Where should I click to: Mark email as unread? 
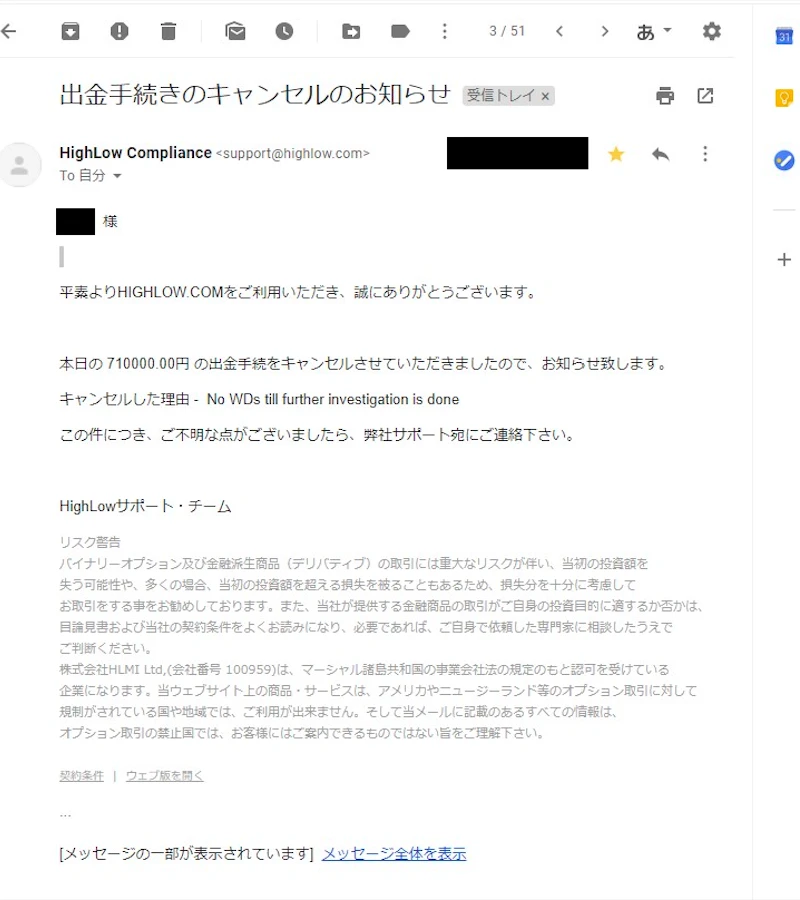coord(235,31)
